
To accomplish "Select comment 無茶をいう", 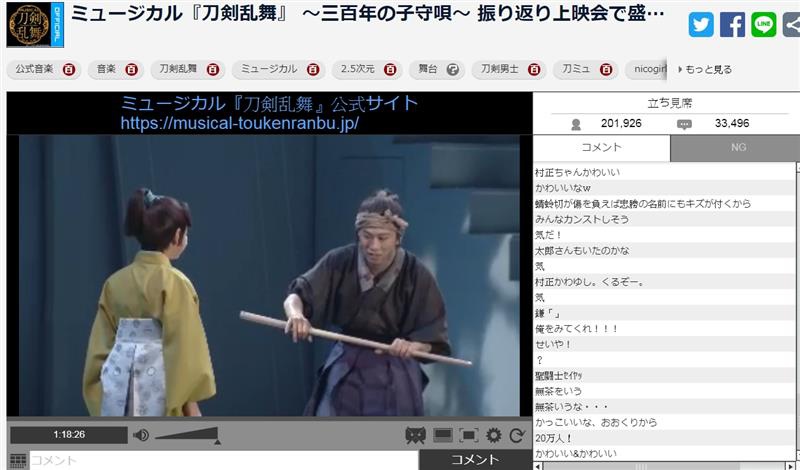I will point(558,391).
